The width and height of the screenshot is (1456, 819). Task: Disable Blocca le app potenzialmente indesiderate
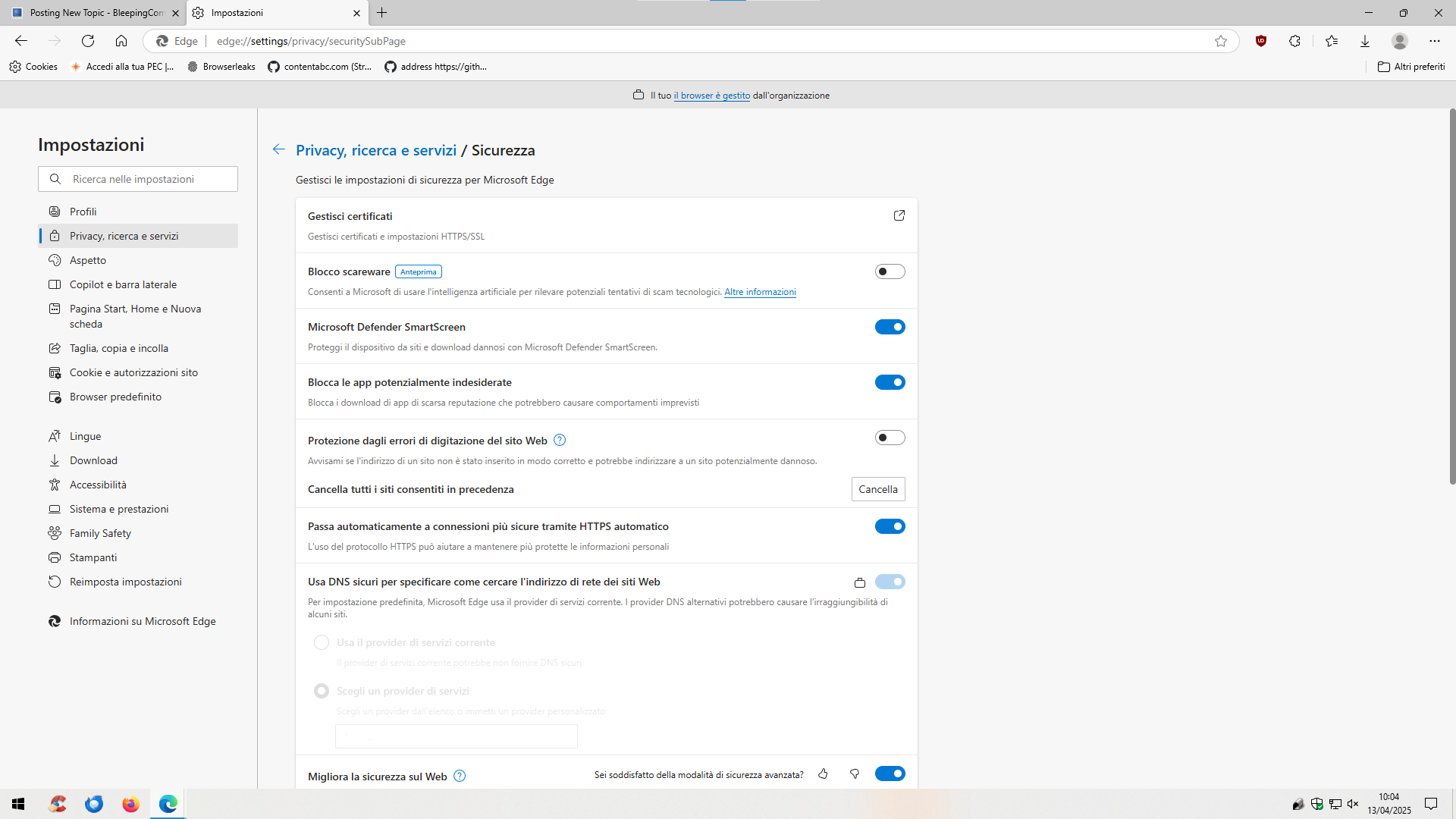click(890, 382)
